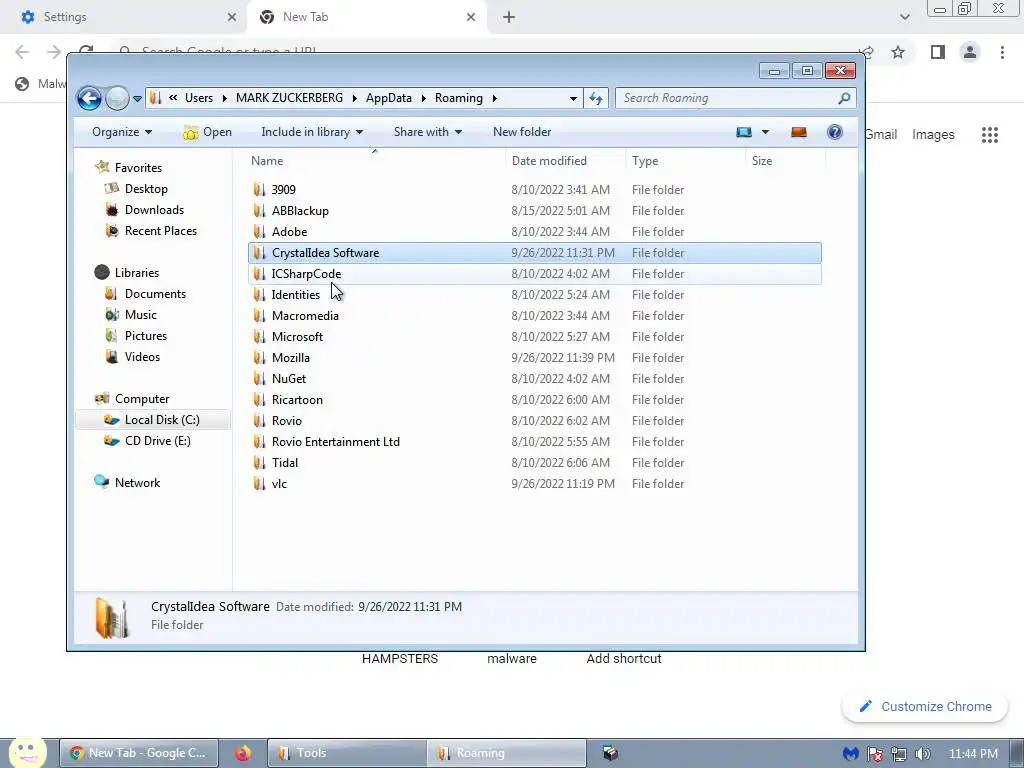Select the ABBlackup folder icon
The image size is (1024, 768).
[x=259, y=210]
